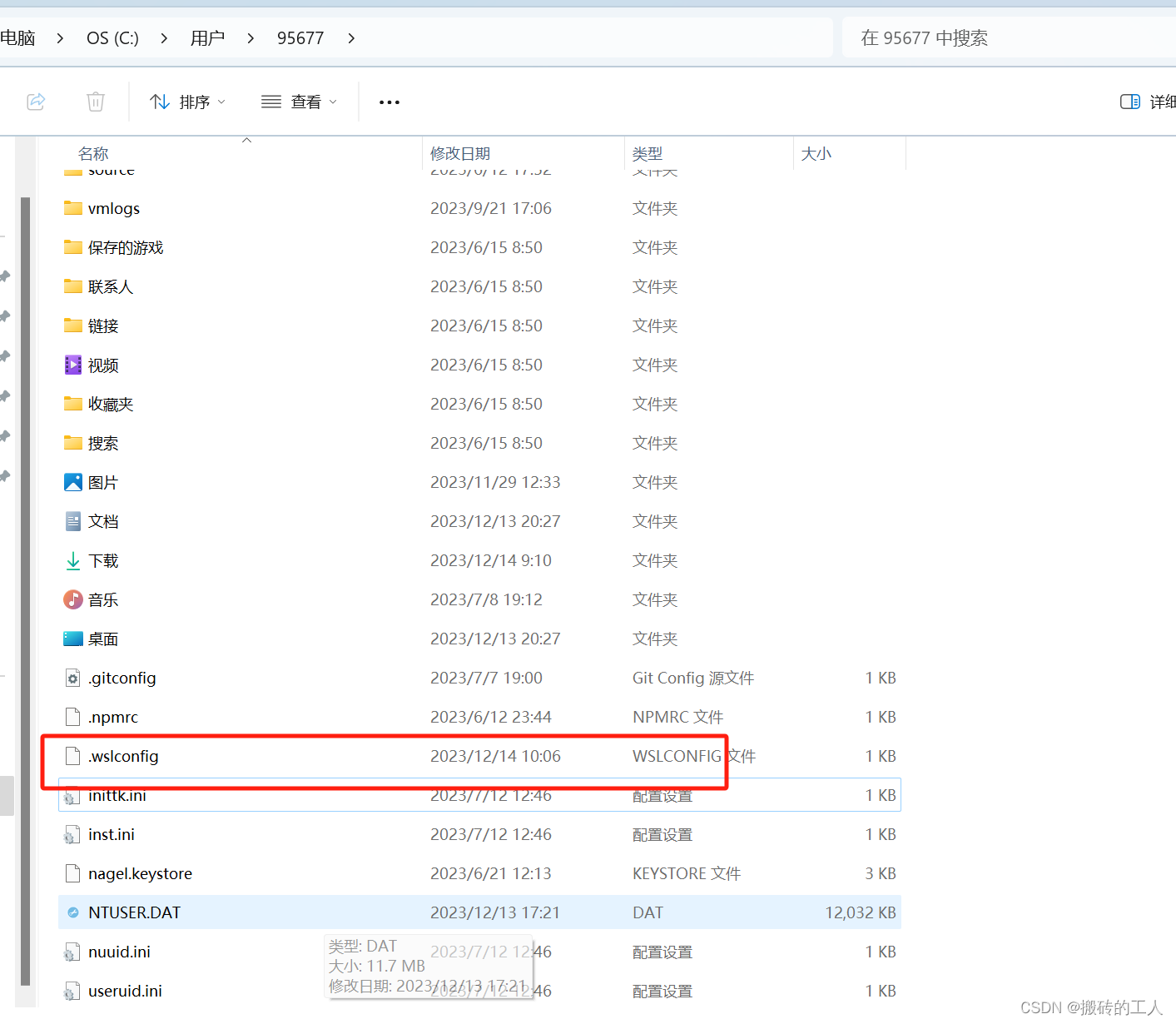Select the .npmrc file icon
Image resolution: width=1176 pixels, height=1024 pixels.
[73, 717]
